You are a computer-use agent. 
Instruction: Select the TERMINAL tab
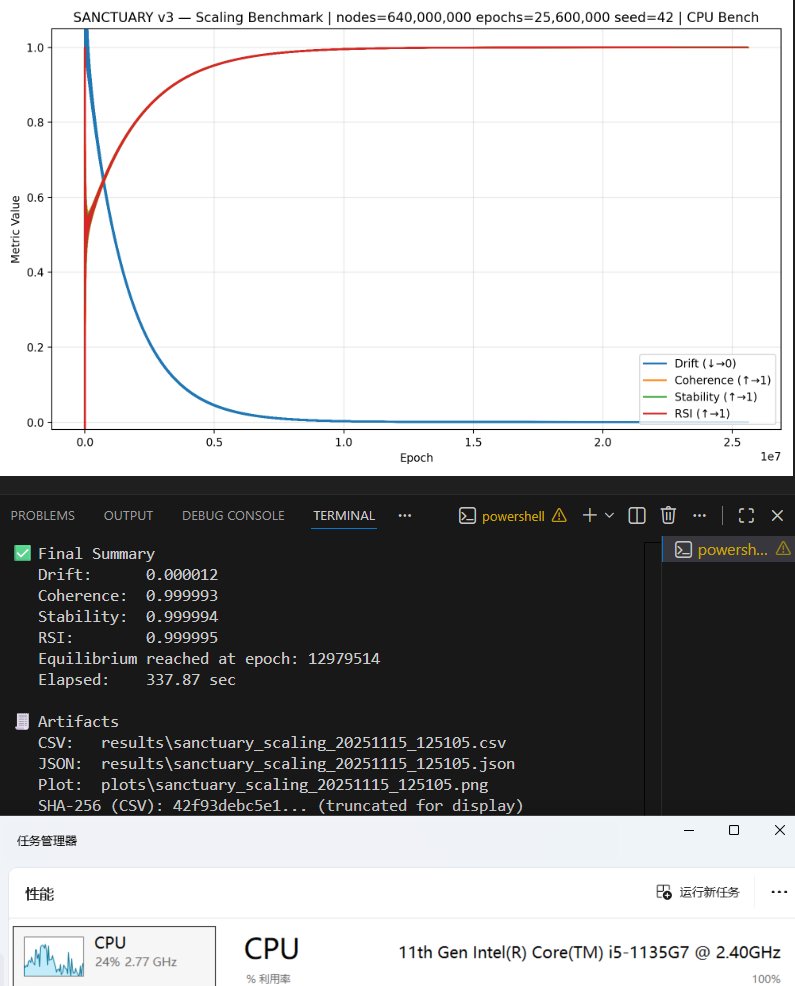coord(344,516)
